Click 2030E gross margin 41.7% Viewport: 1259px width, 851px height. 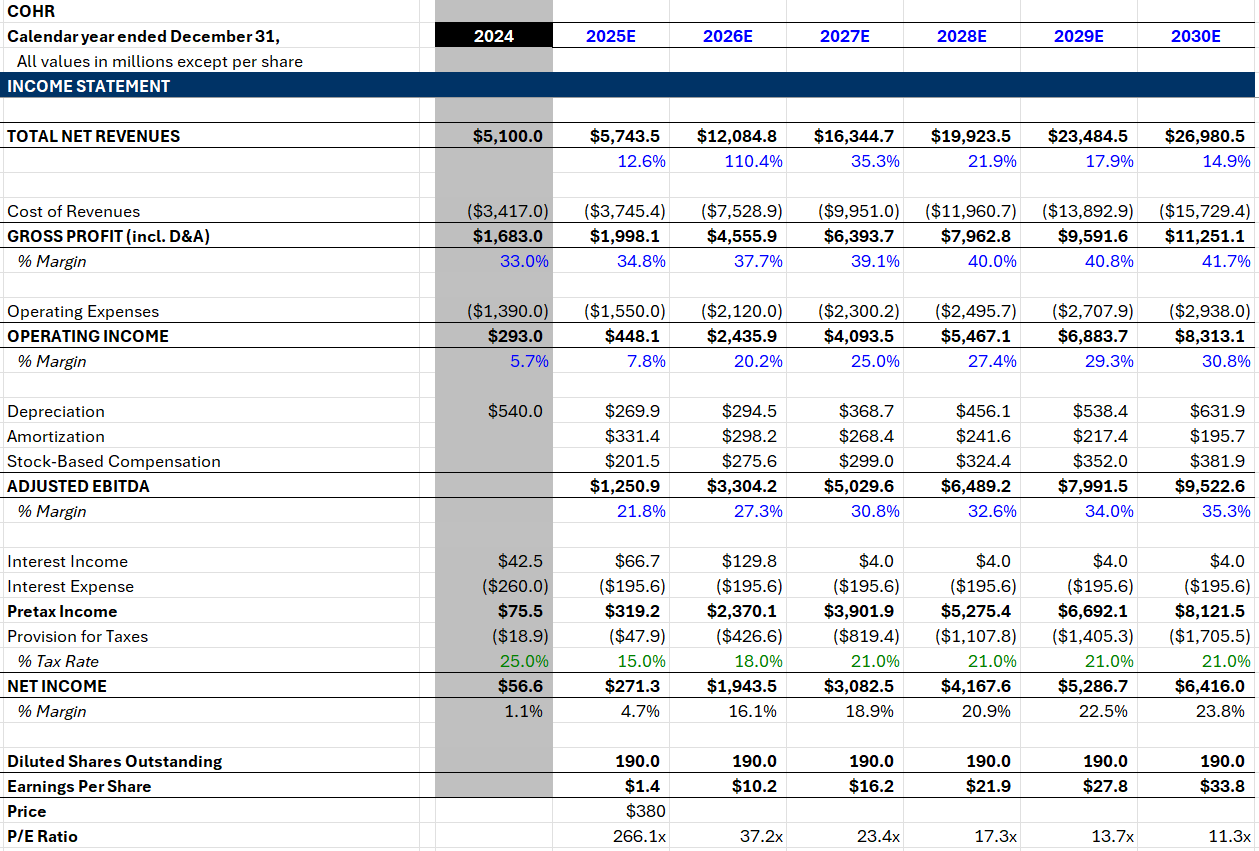1226,261
